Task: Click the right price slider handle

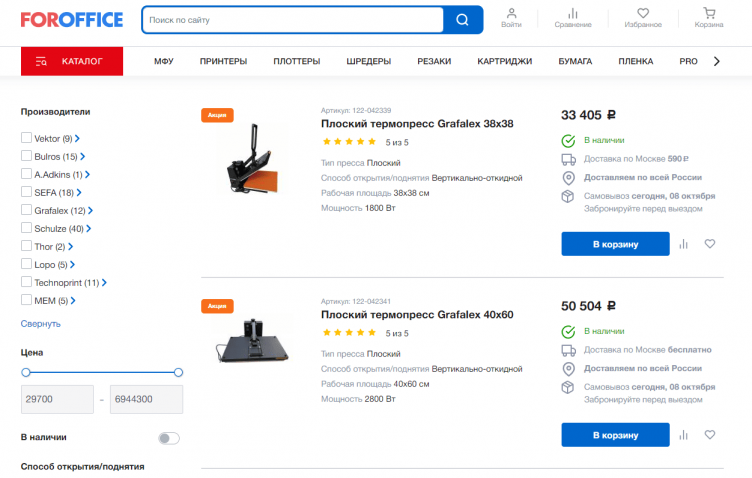Action: pos(178,372)
